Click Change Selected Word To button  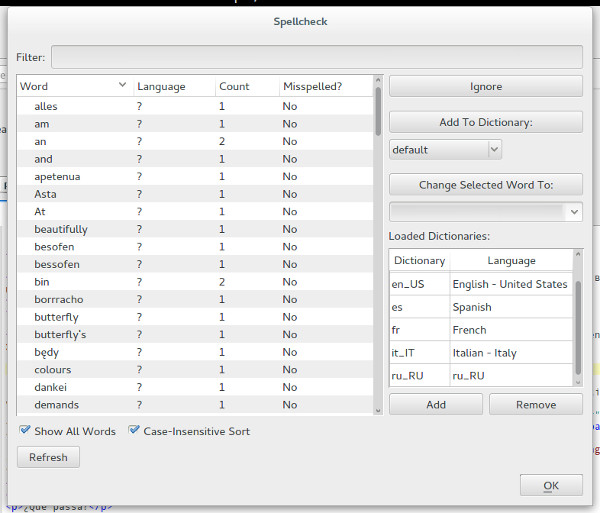point(485,185)
